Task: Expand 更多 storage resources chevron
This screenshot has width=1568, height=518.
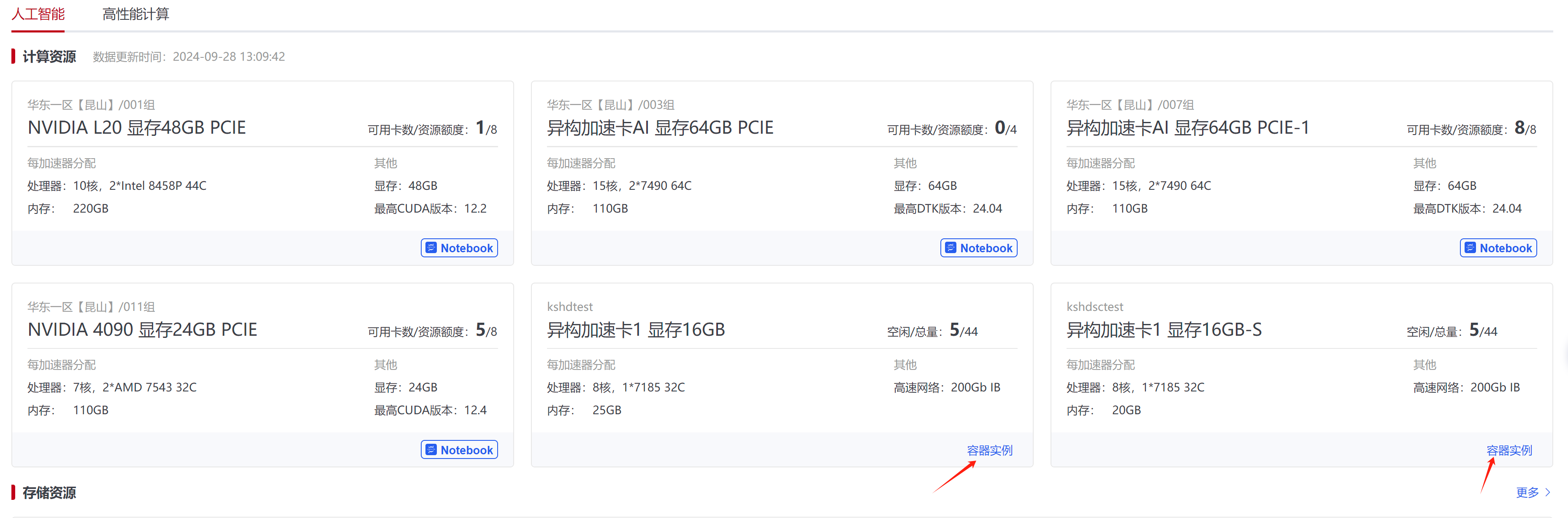Action: point(1548,492)
